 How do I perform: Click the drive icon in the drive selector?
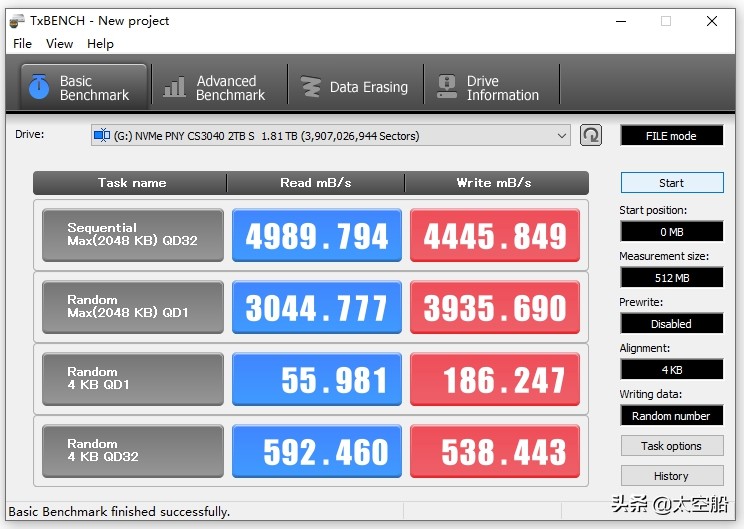click(x=102, y=135)
